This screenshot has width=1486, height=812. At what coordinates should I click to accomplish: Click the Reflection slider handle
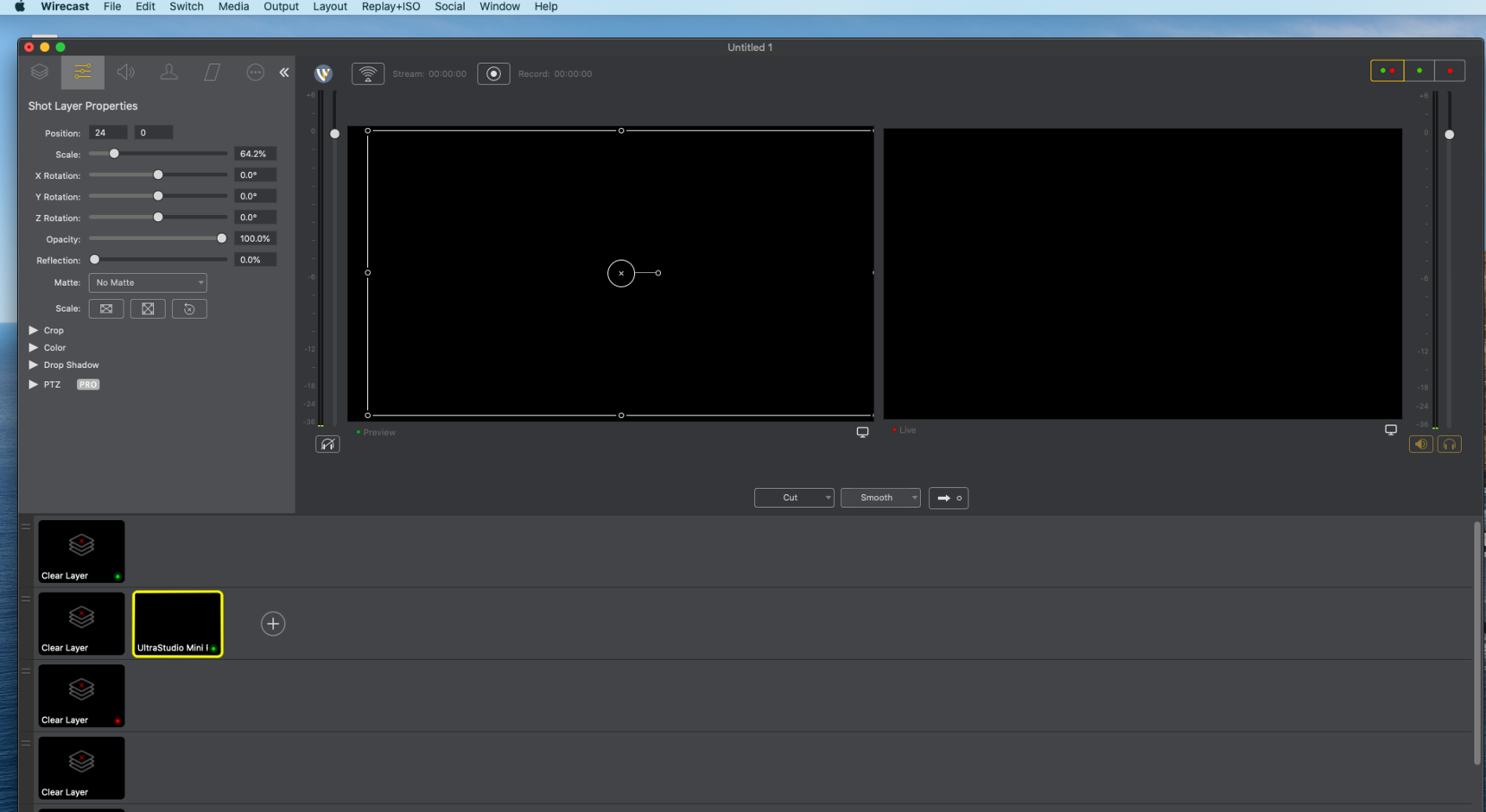(x=95, y=259)
